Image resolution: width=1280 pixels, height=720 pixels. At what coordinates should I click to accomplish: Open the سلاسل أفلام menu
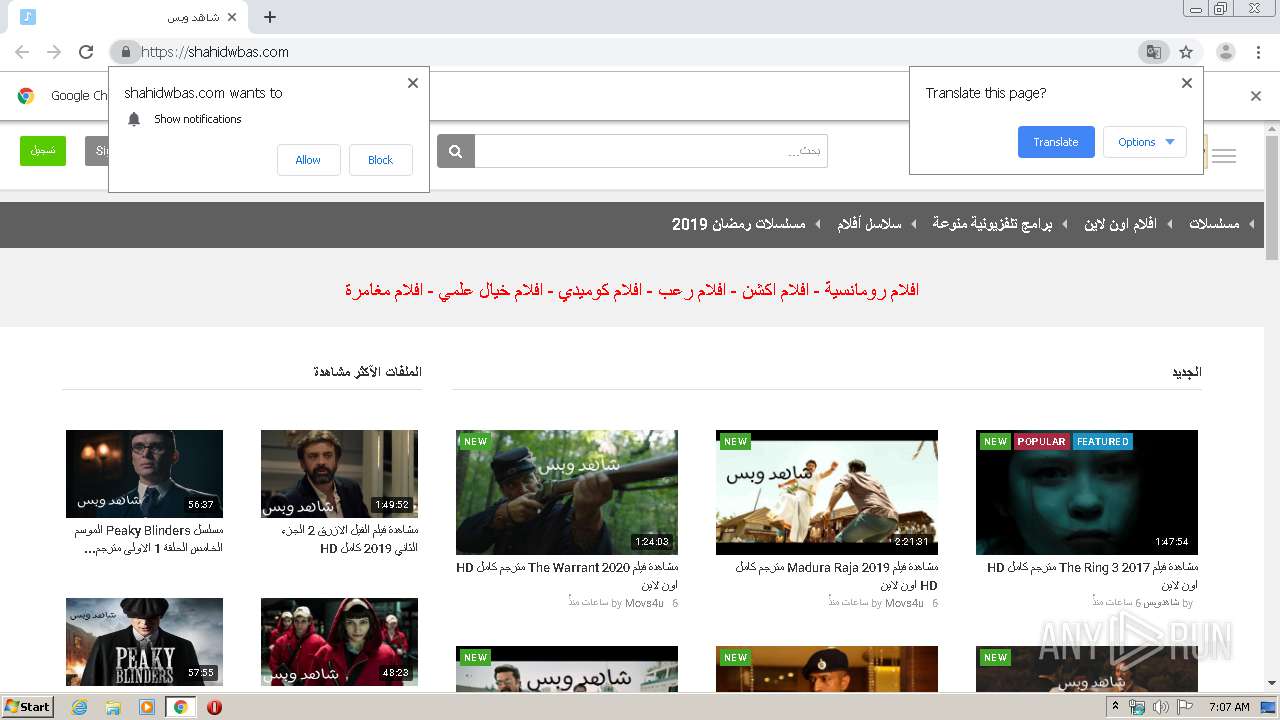(x=869, y=224)
